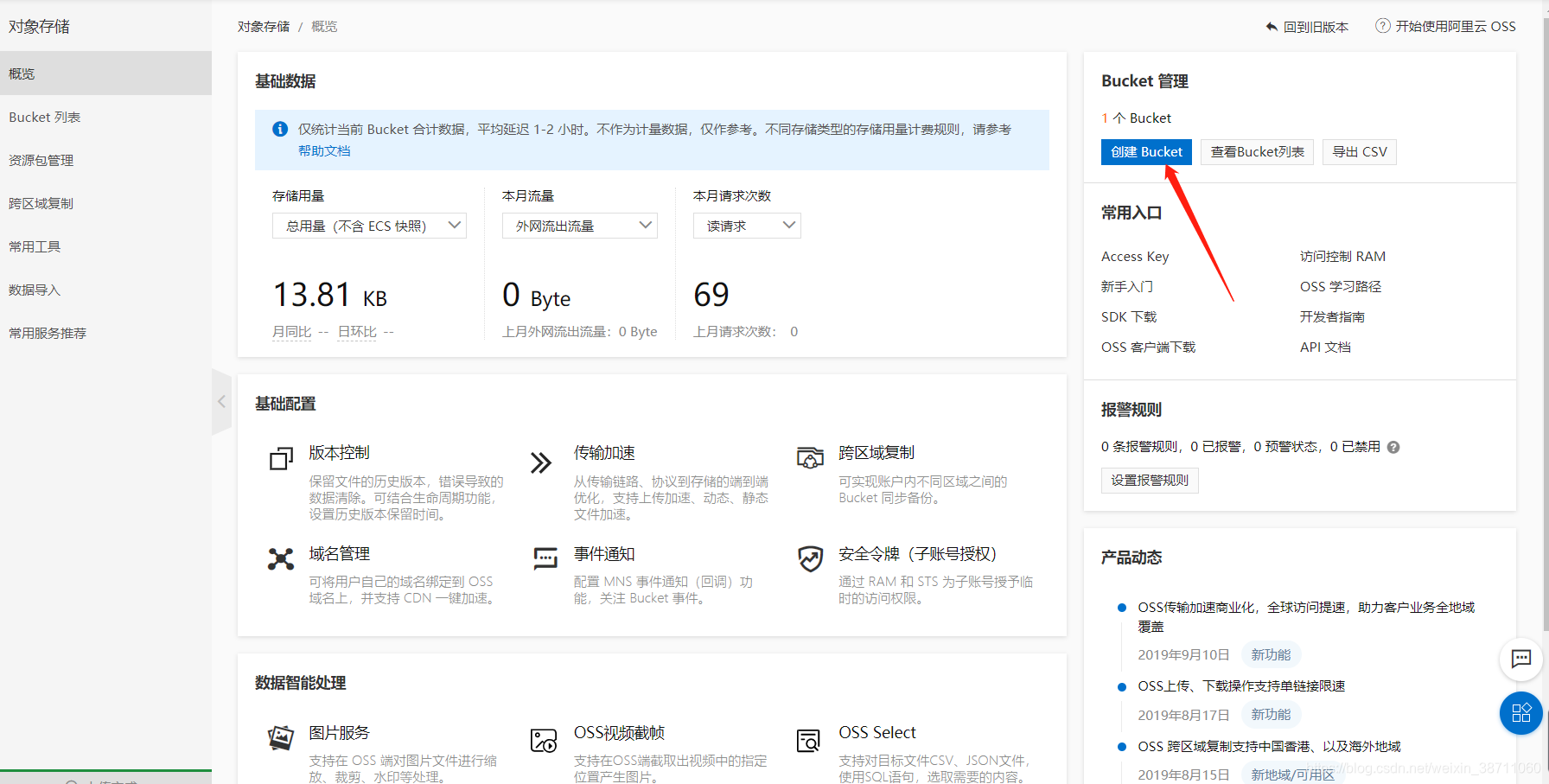
Task: Click the question mark icon next to 开始使用阿里云 OSS
Action: click(x=1383, y=26)
